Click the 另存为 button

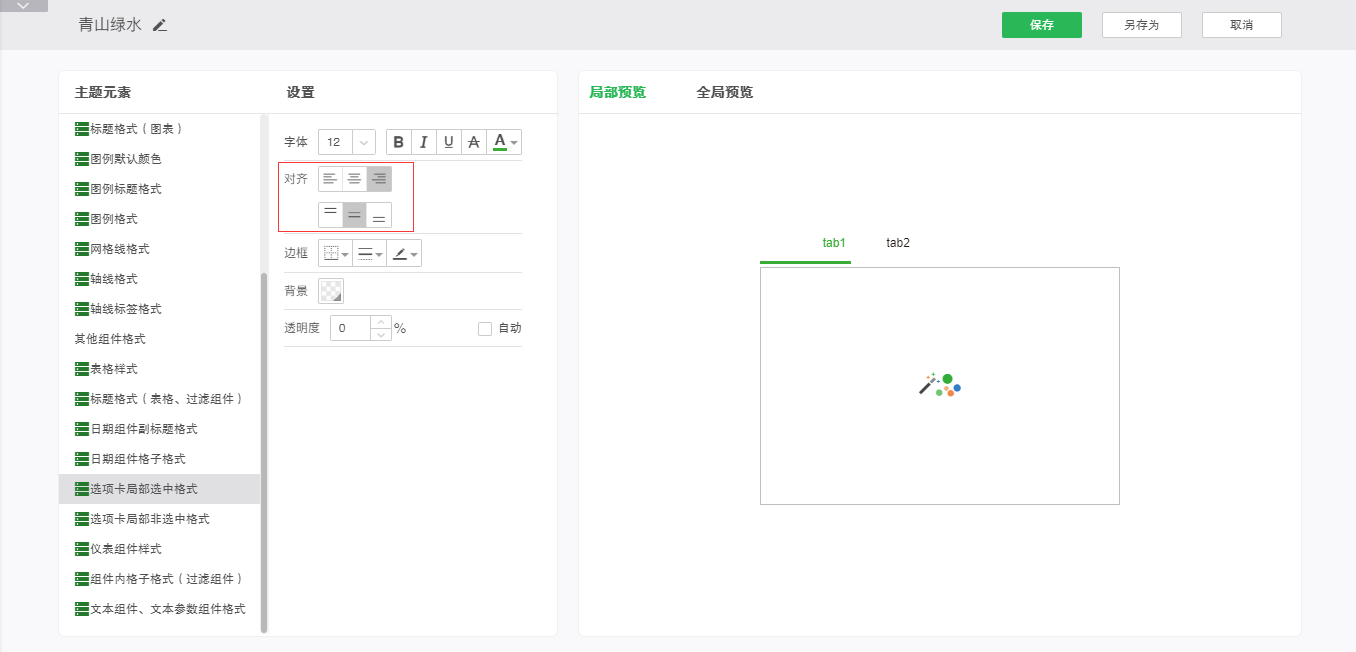coord(1141,25)
